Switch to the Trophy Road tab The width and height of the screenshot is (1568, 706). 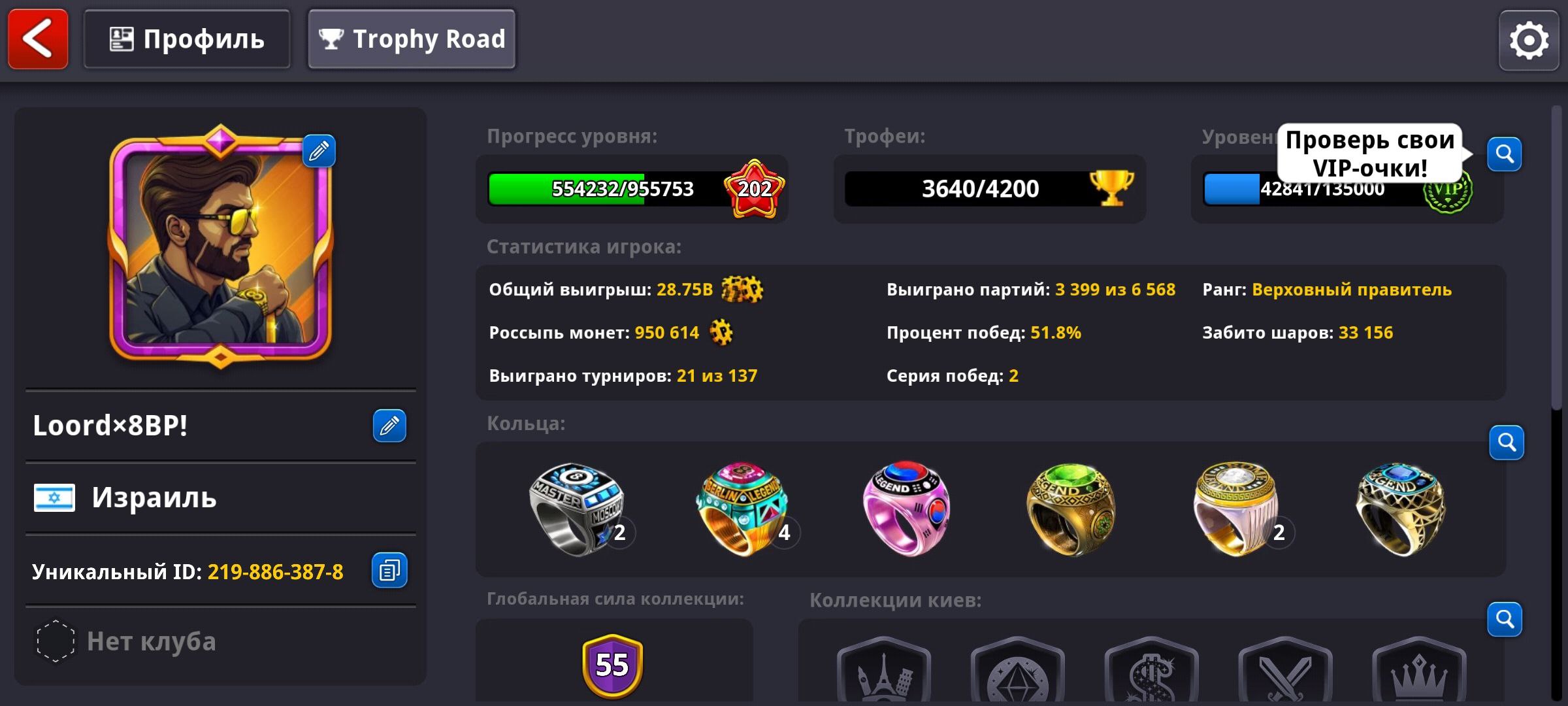tap(412, 39)
